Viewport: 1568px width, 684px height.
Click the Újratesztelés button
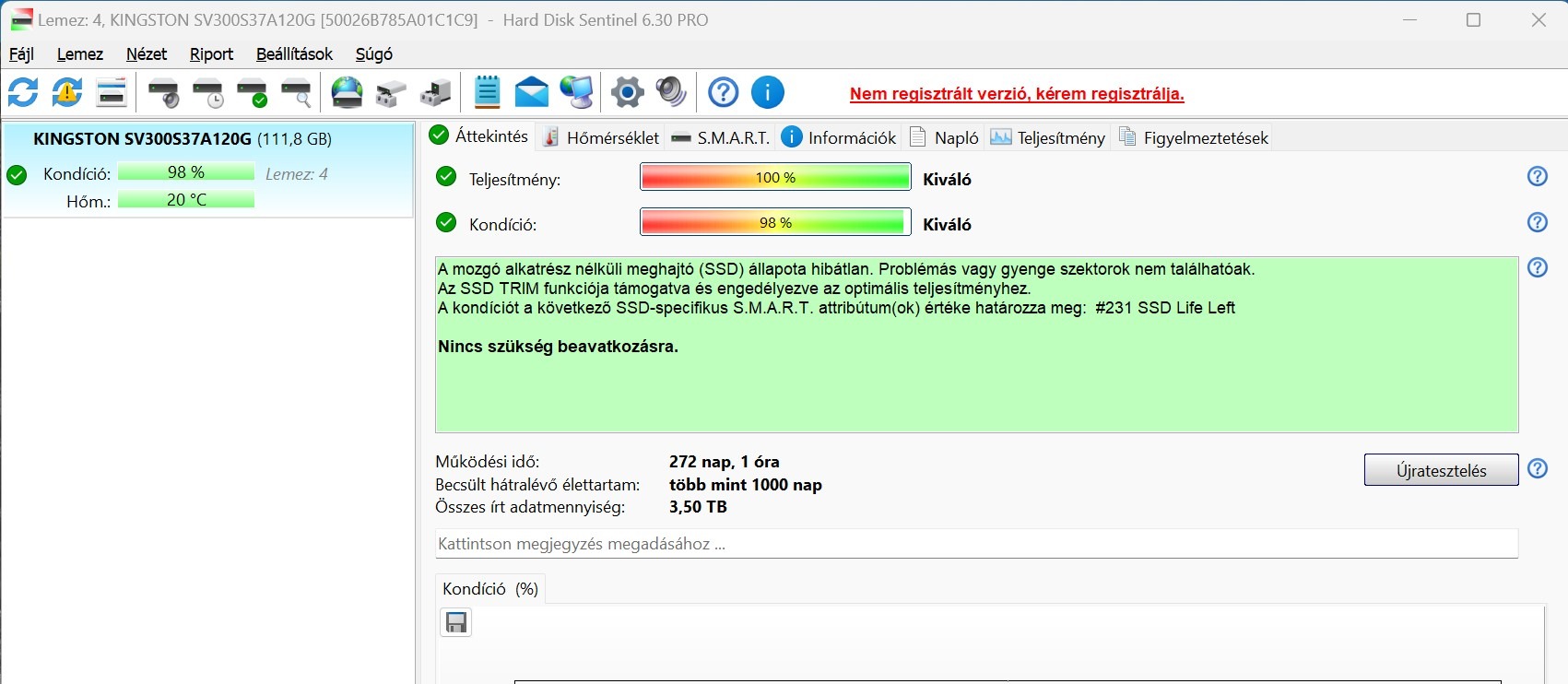point(1441,470)
